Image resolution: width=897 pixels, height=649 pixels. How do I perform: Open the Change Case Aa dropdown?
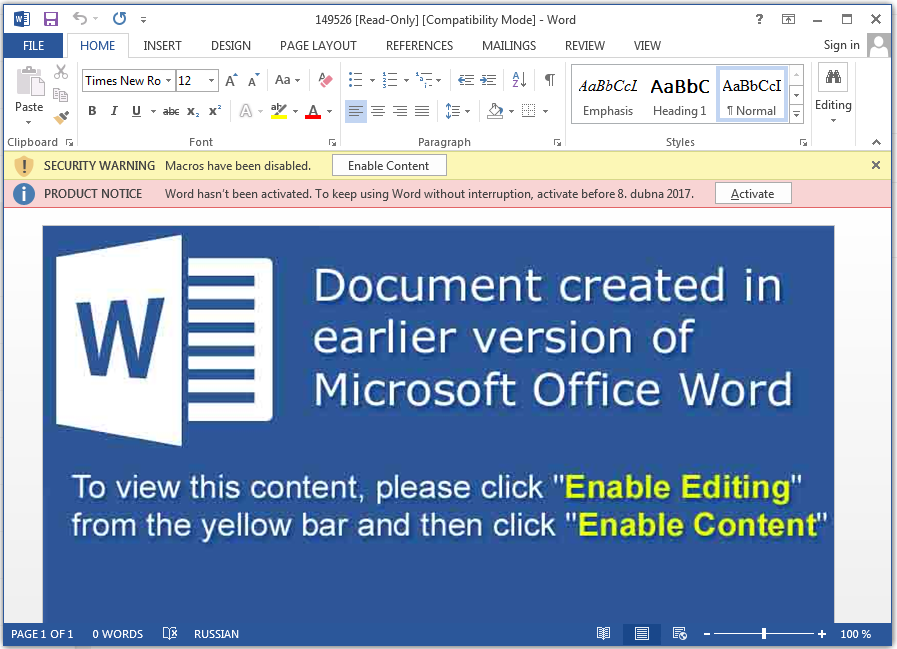point(287,80)
